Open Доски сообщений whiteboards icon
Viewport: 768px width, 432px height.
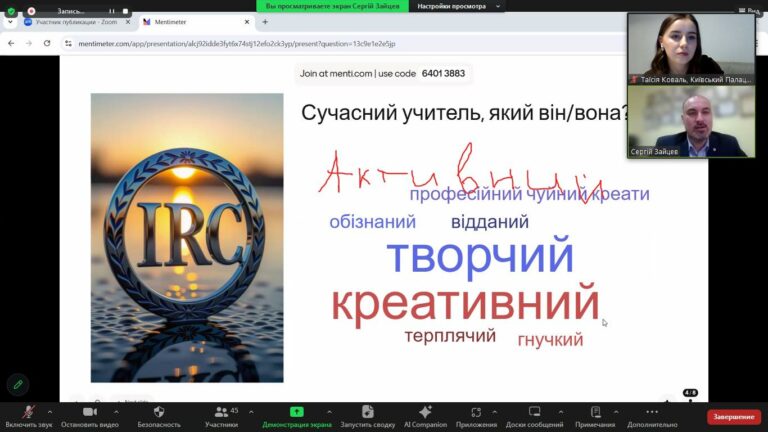pos(532,412)
